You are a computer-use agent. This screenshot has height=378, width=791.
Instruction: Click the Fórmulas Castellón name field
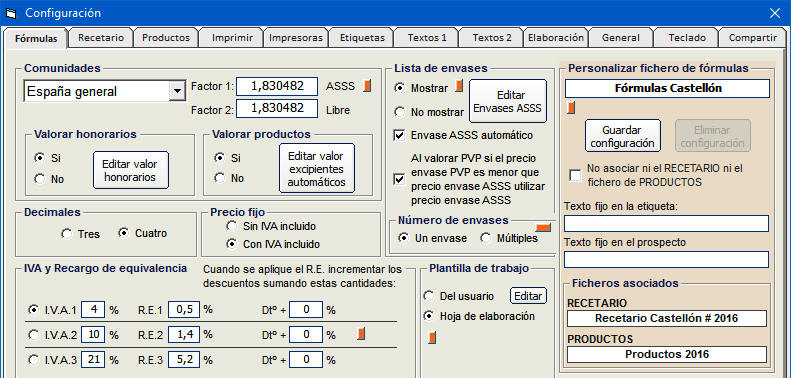(x=667, y=88)
